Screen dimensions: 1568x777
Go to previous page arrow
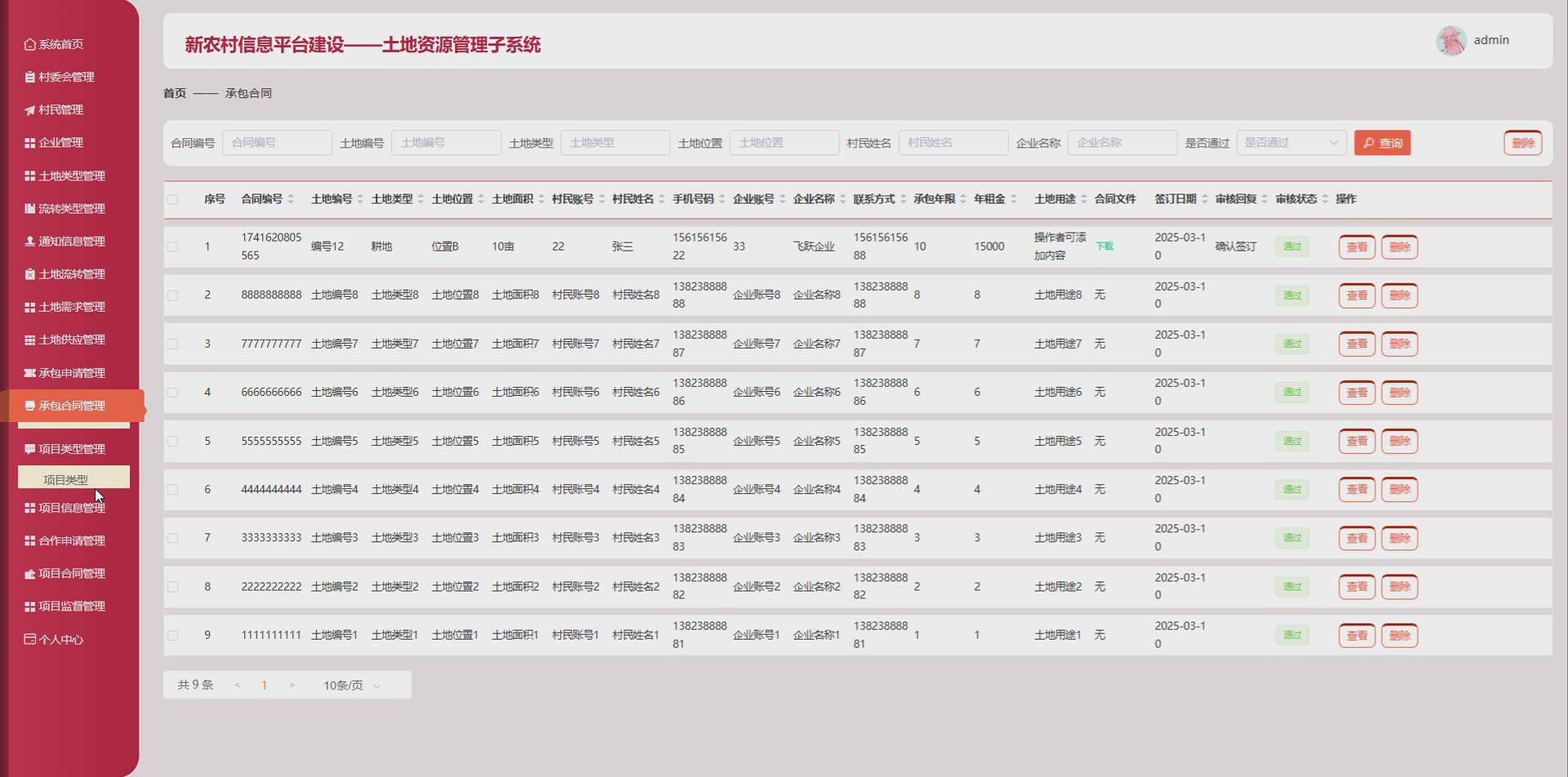(x=237, y=686)
